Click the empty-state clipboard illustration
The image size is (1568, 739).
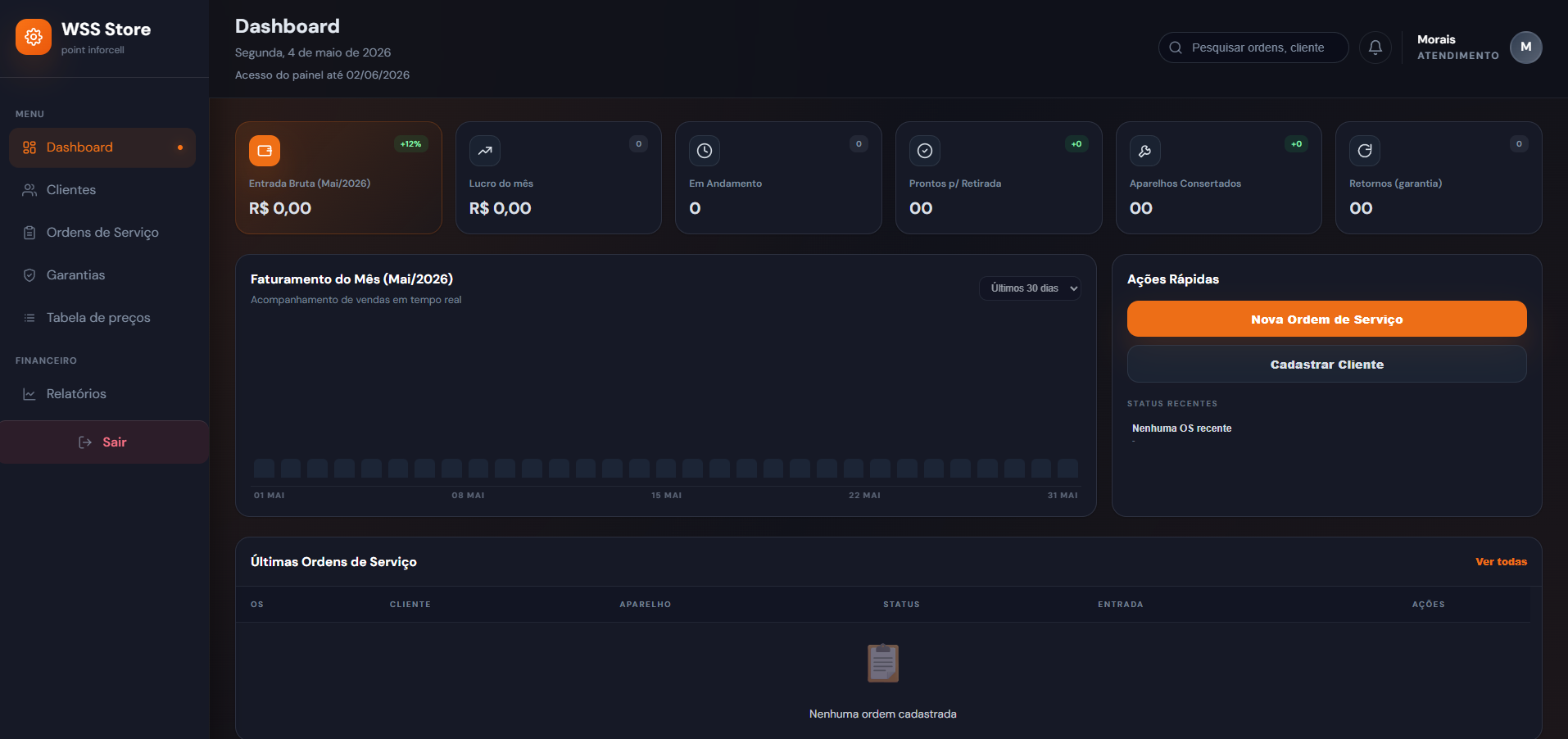pos(883,663)
